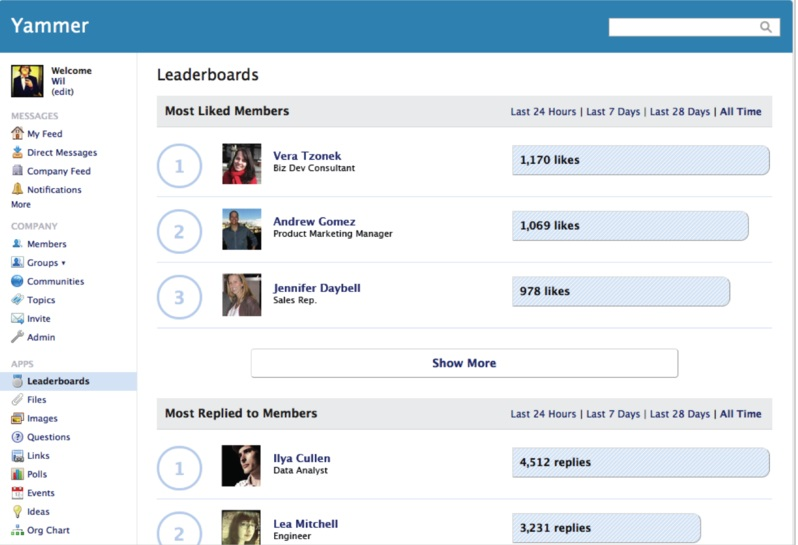Click Ilya Cullen's profile photo
This screenshot has width=798, height=545.
click(241, 466)
